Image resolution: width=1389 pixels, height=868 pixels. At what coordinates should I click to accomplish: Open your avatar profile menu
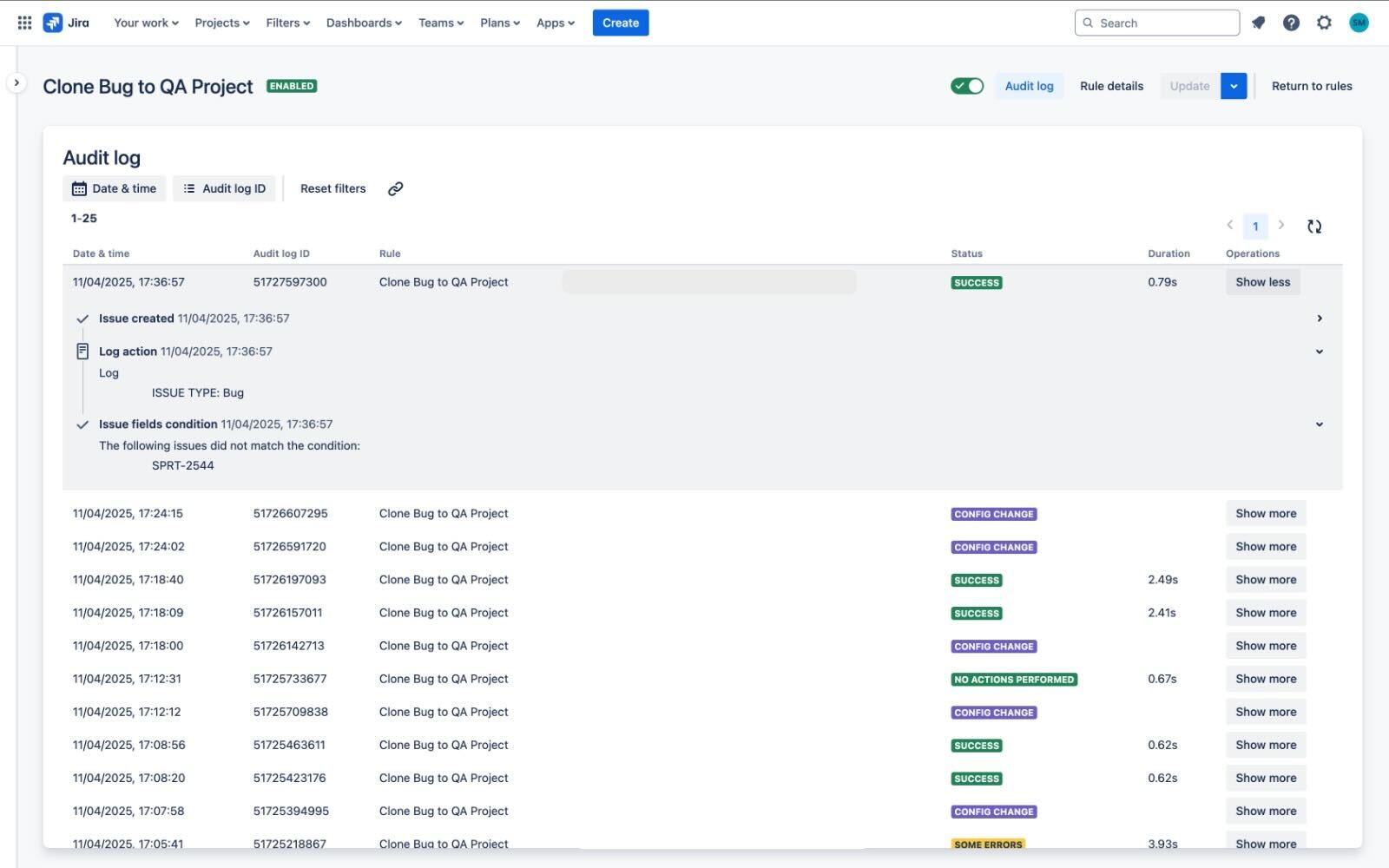point(1359,23)
